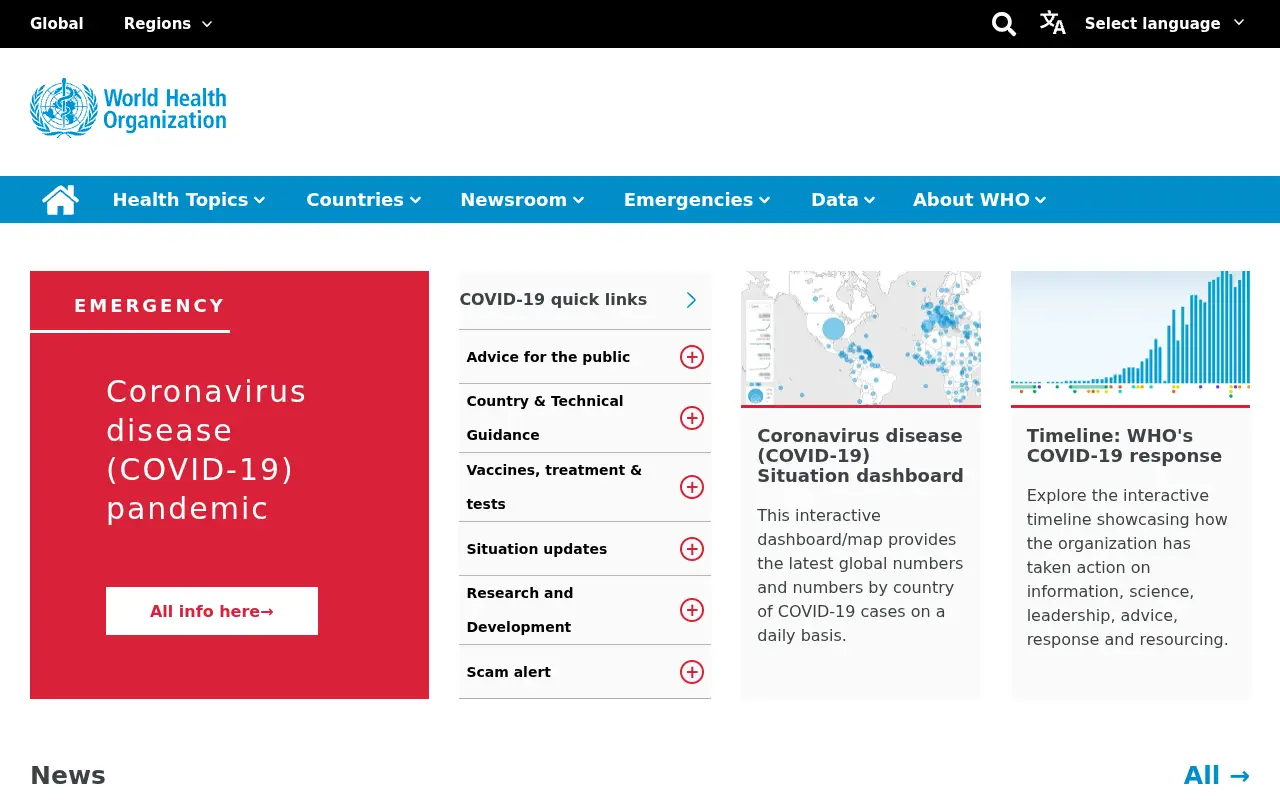1280x800 pixels.
Task: Open the Countries menu
Action: point(364,200)
